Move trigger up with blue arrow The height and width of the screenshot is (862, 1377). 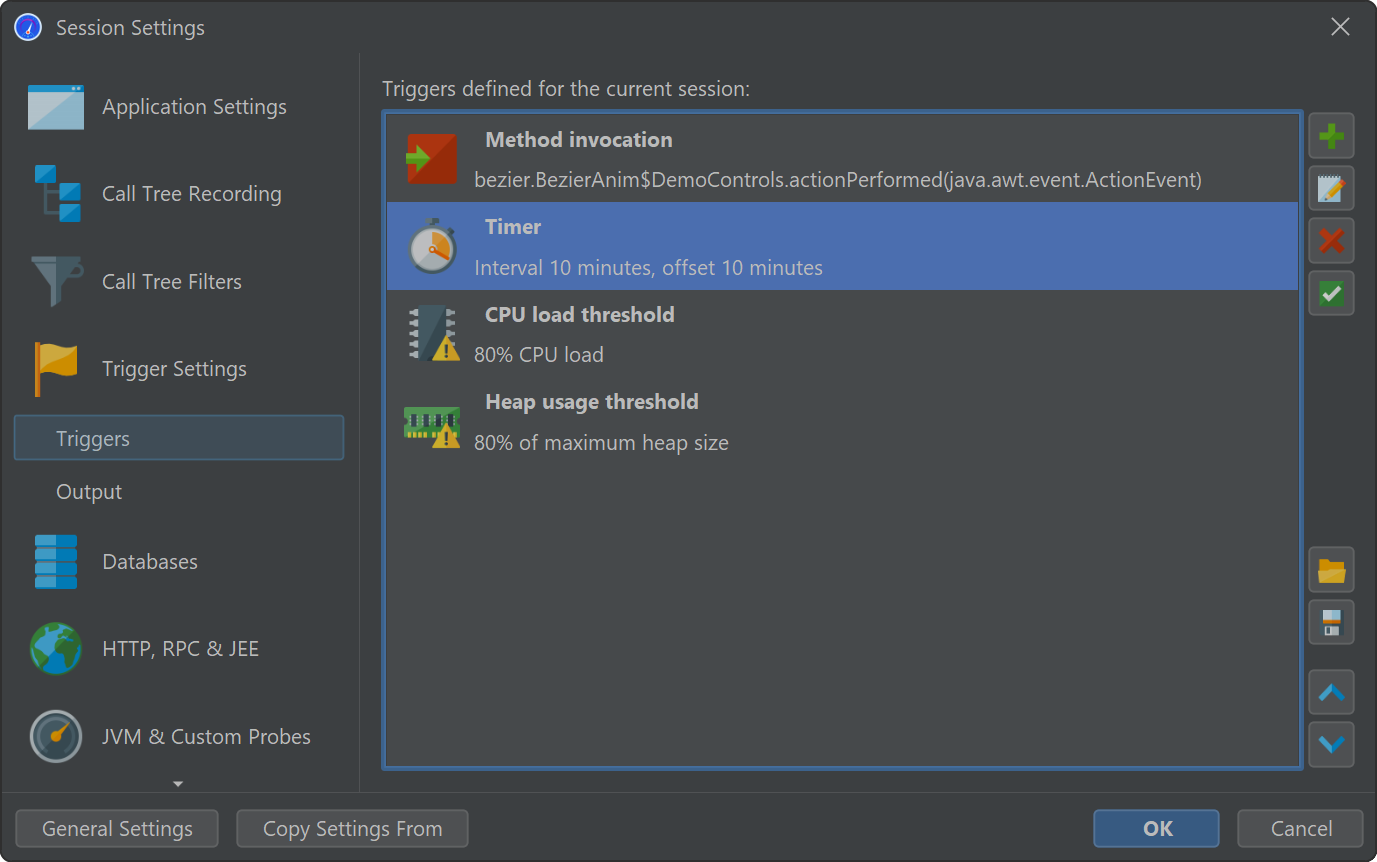(x=1331, y=692)
